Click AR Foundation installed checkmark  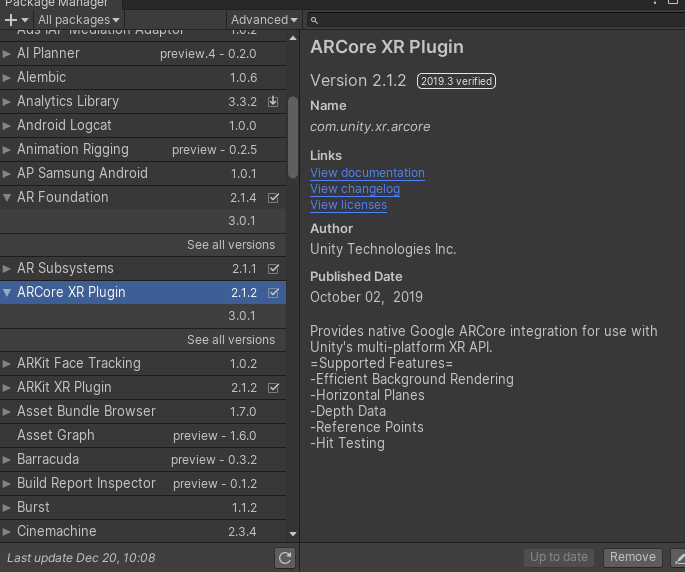tap(273, 198)
